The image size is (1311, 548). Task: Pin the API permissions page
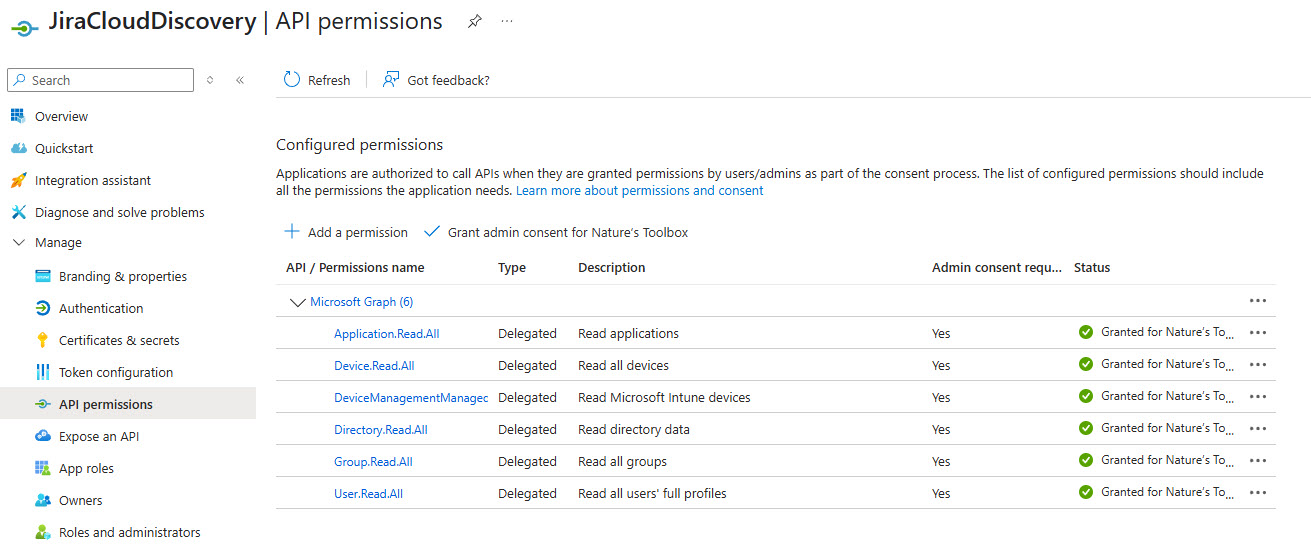pos(475,22)
